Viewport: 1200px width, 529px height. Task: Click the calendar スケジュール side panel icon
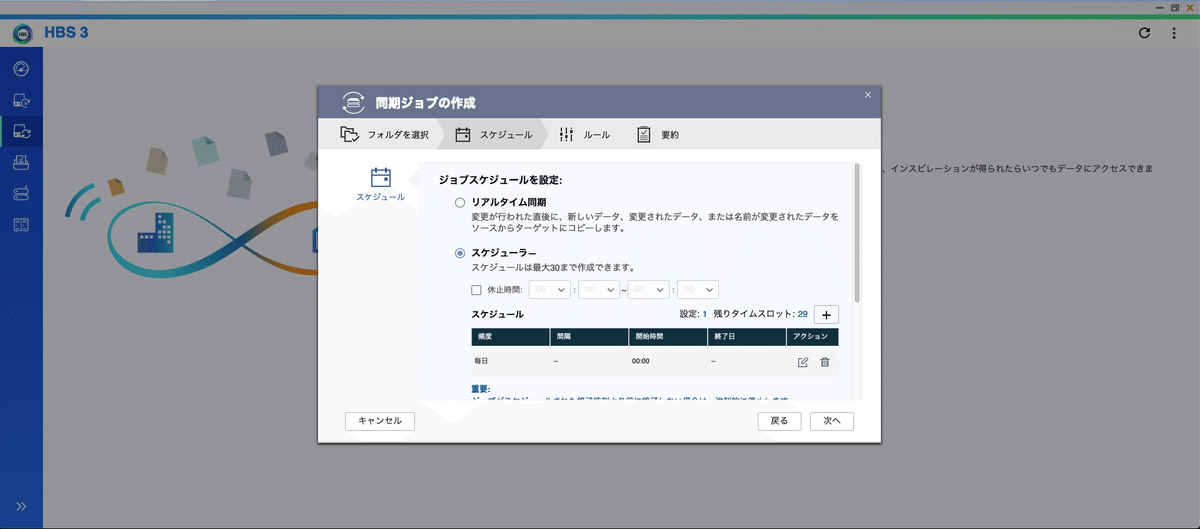click(x=381, y=178)
